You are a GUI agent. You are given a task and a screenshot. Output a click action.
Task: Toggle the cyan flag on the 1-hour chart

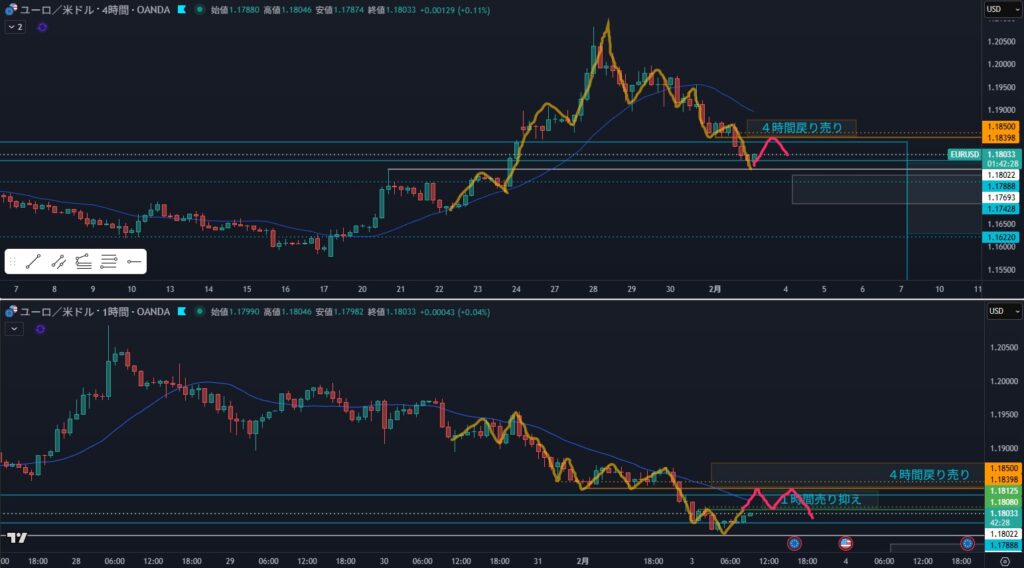point(181,312)
